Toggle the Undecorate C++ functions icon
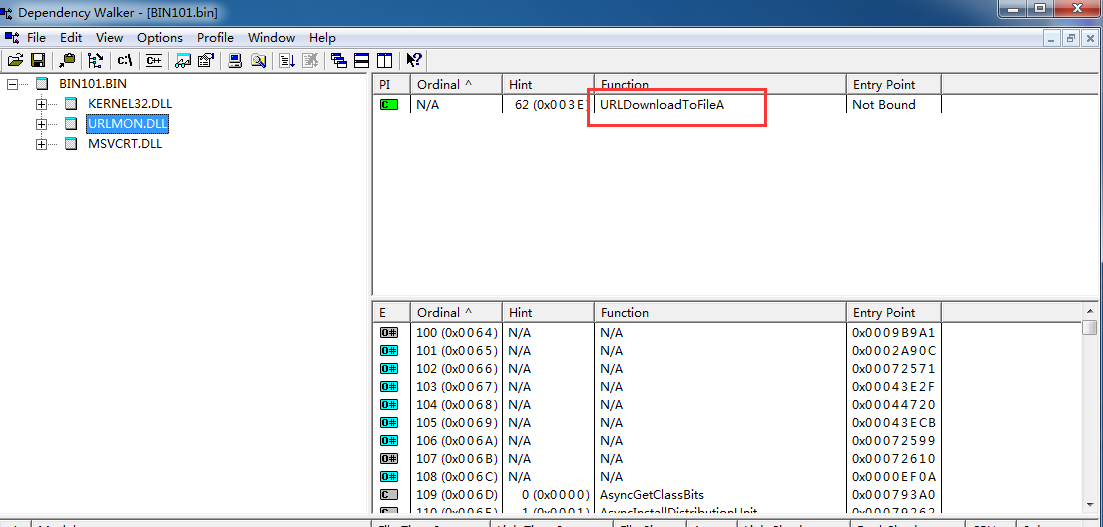The image size is (1103, 527). 154,61
